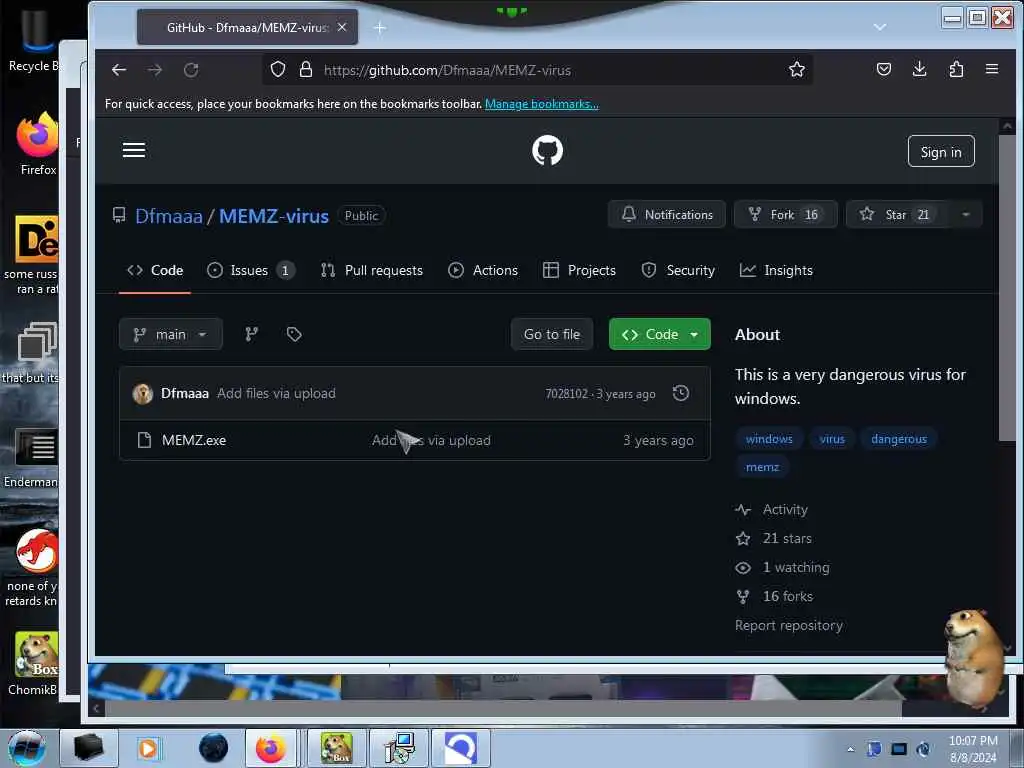
Task: View commit history via the clock icon
Action: tap(680, 393)
